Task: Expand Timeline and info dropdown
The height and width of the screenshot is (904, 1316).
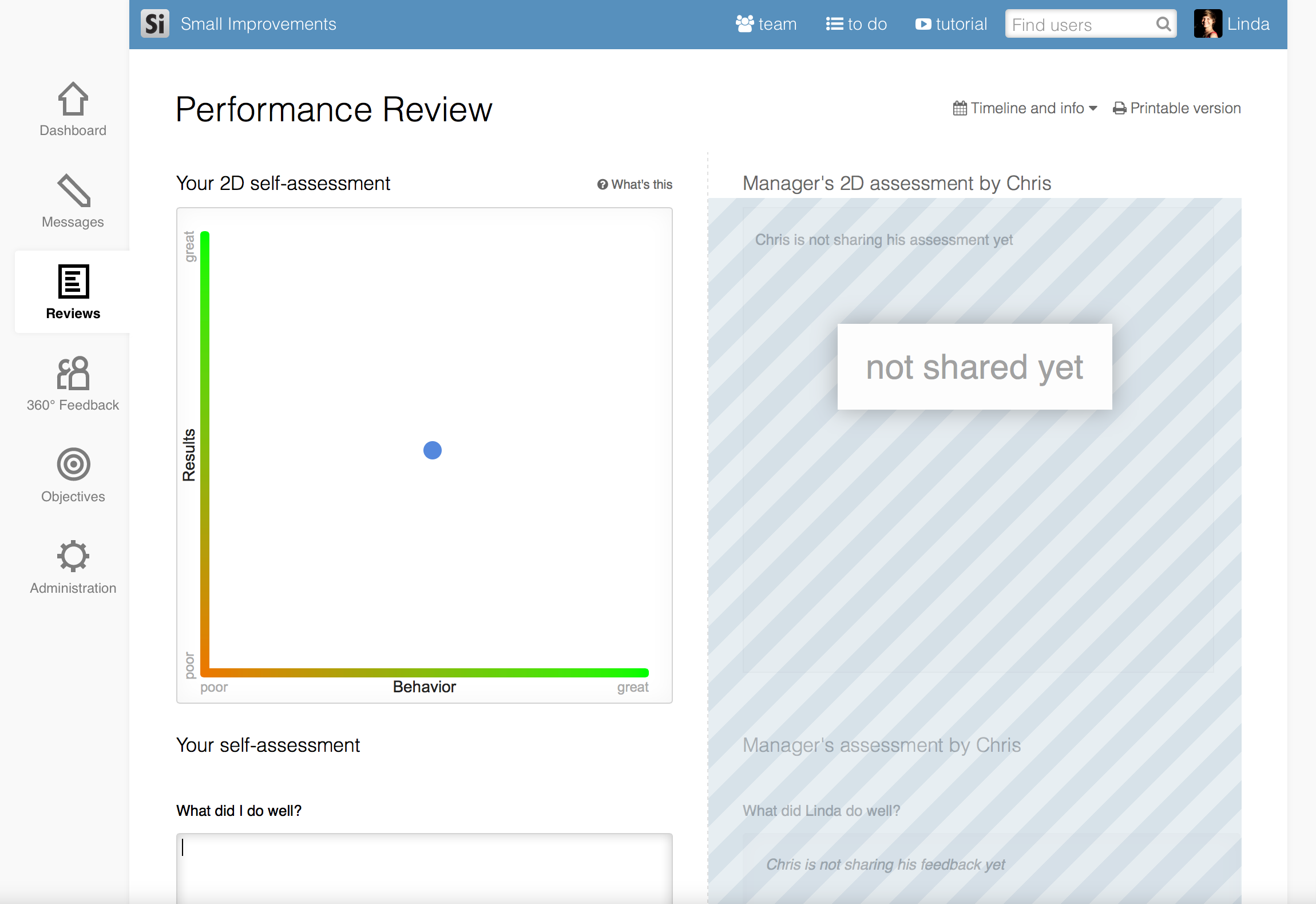Action: point(1025,108)
